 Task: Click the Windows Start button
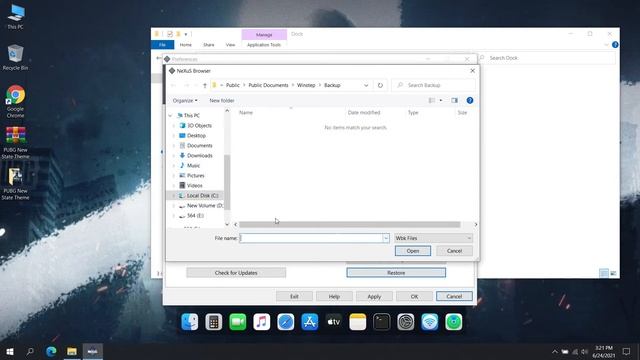pyautogui.click(x=10, y=351)
